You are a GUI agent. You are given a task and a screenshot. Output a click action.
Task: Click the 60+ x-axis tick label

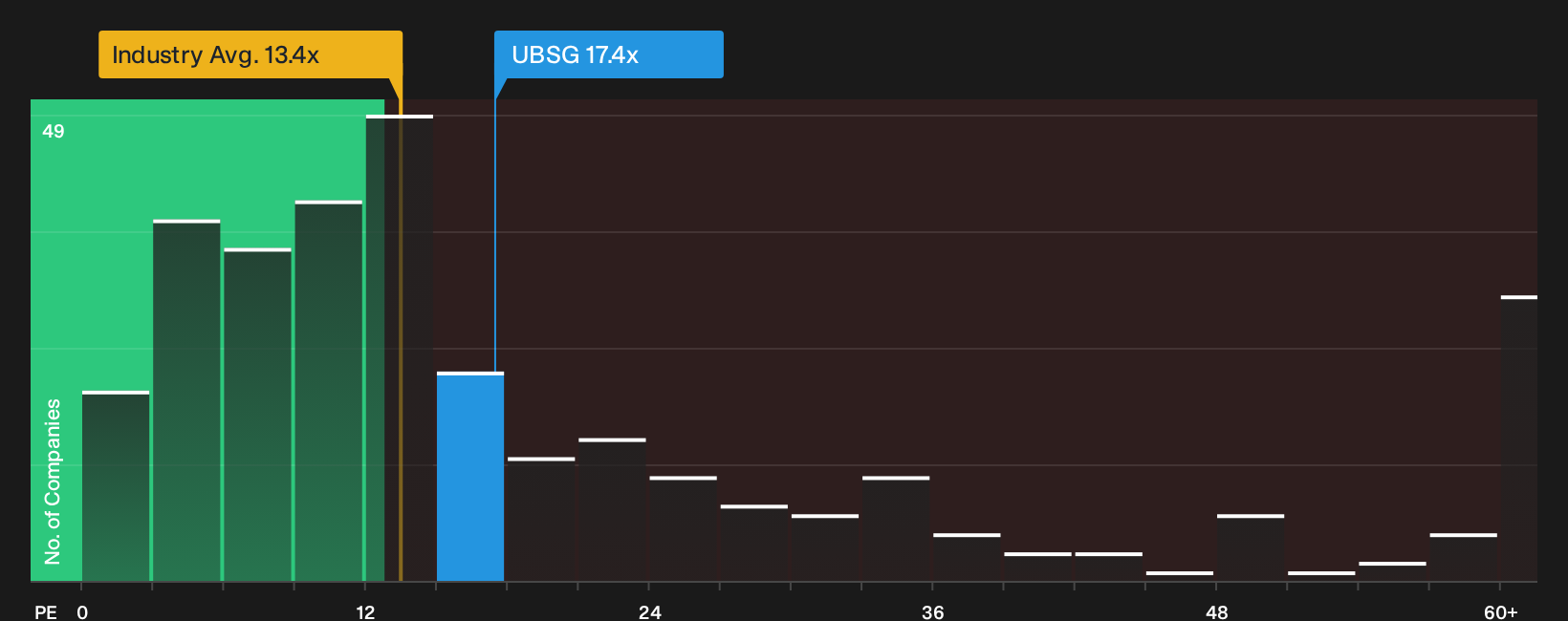click(x=1501, y=611)
